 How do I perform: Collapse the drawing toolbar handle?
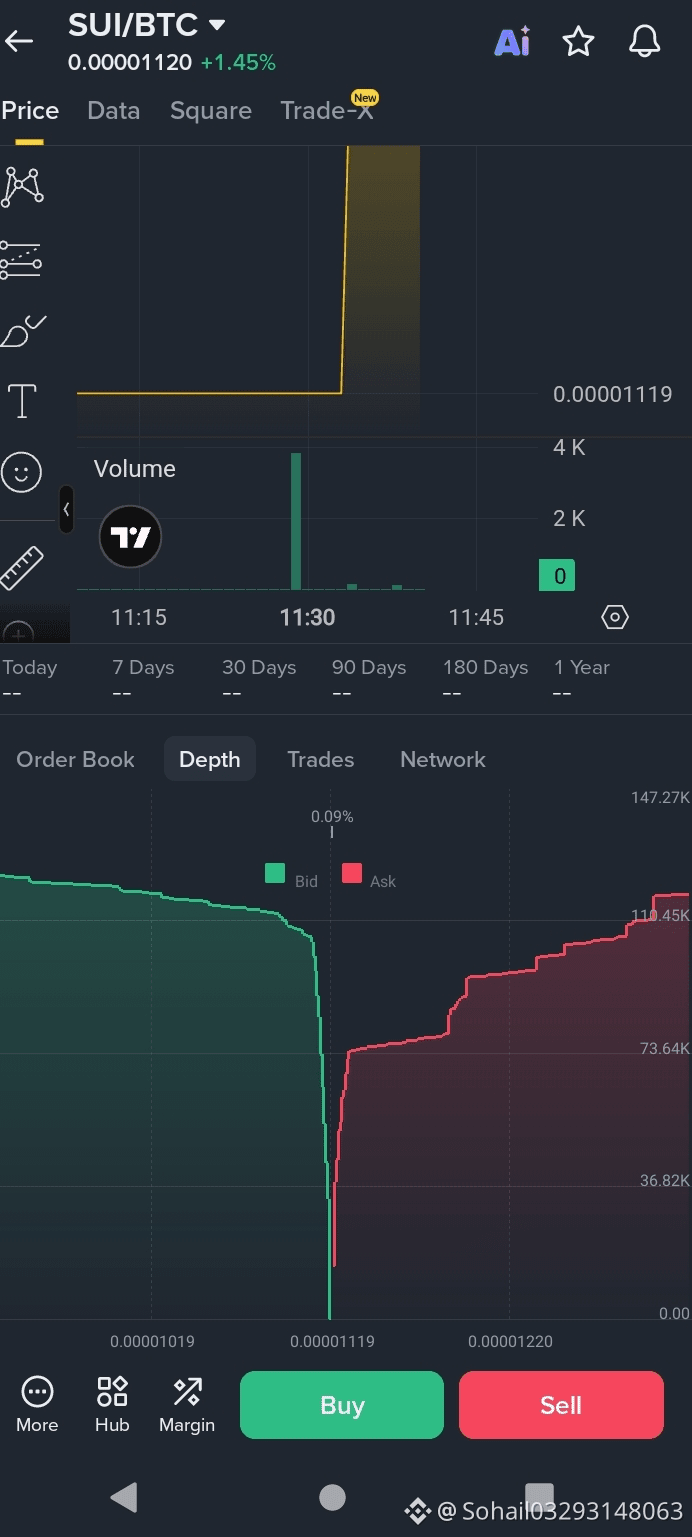[x=66, y=509]
